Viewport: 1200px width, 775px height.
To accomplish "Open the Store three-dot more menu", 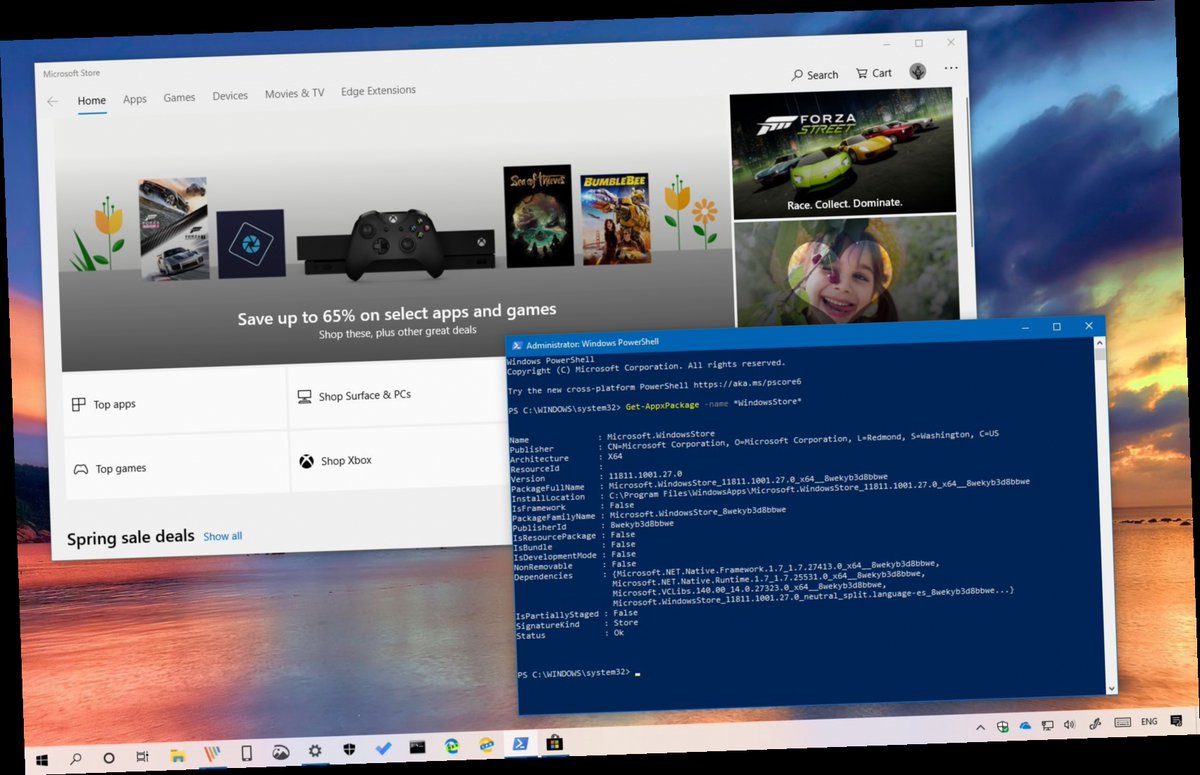I will (x=950, y=69).
